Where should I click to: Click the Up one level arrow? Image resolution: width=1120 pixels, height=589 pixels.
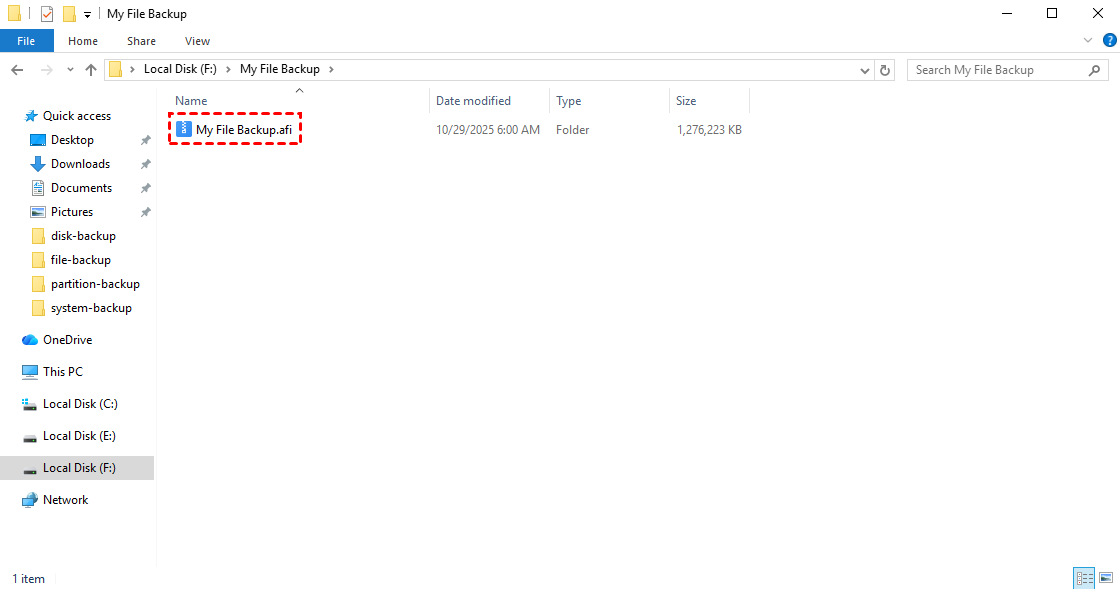coord(91,70)
